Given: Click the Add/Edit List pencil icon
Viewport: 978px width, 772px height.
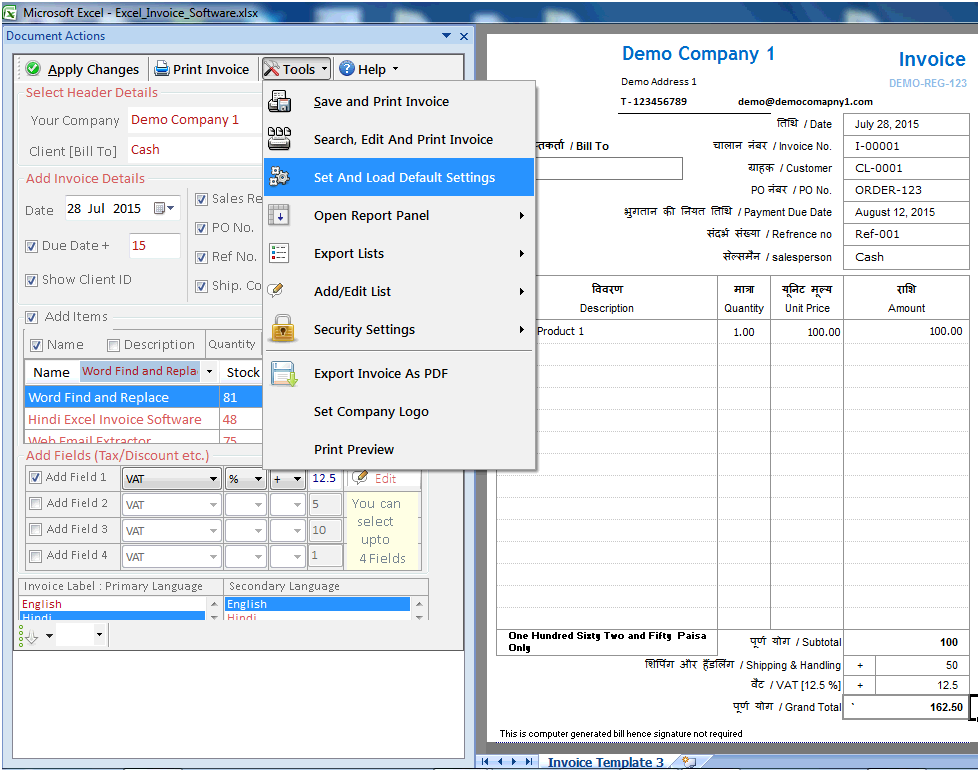Looking at the screenshot, I should (x=276, y=290).
